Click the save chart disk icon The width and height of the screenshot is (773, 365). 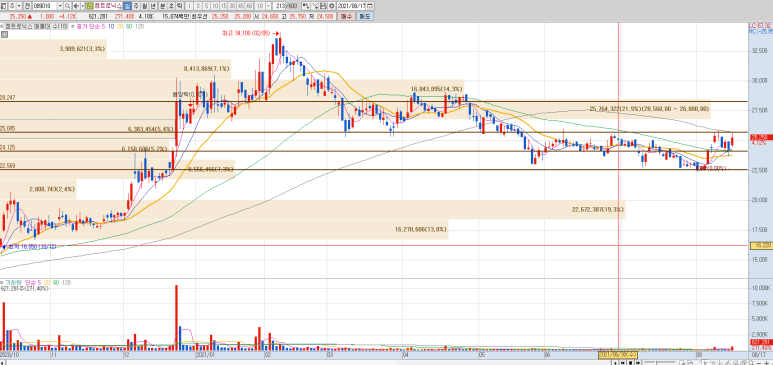pos(323,6)
